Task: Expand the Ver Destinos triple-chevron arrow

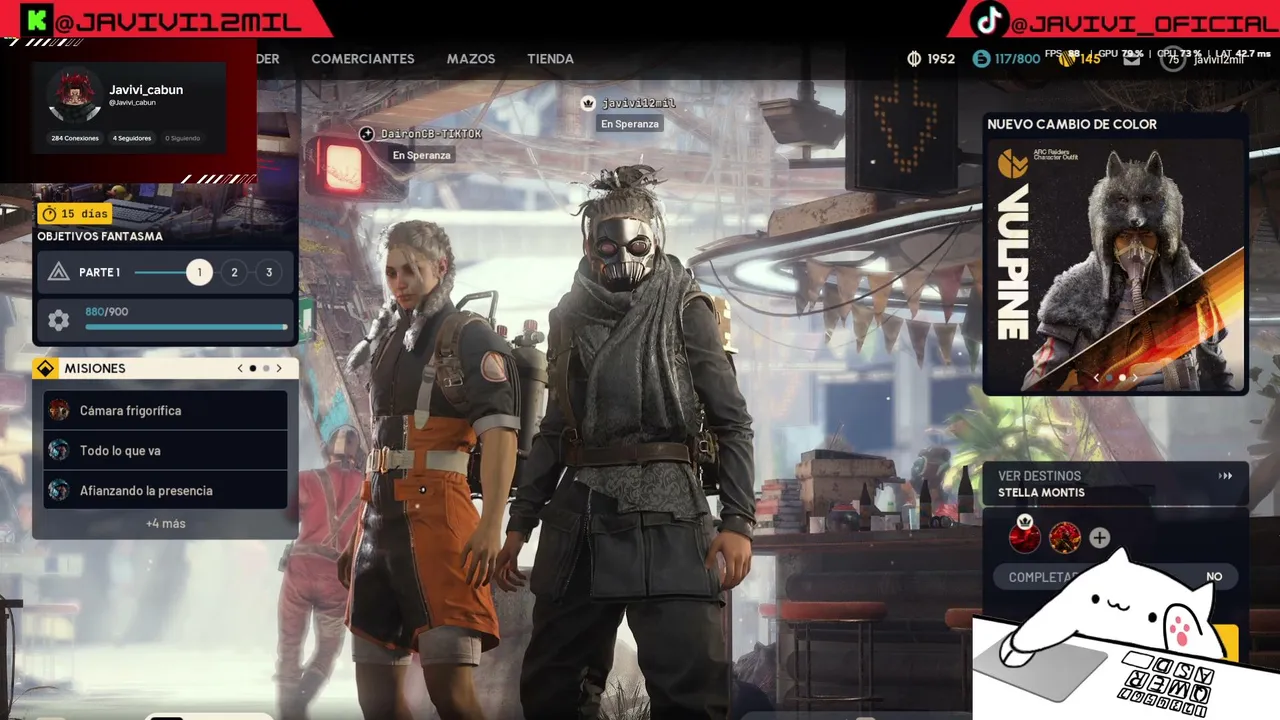Action: (1225, 476)
